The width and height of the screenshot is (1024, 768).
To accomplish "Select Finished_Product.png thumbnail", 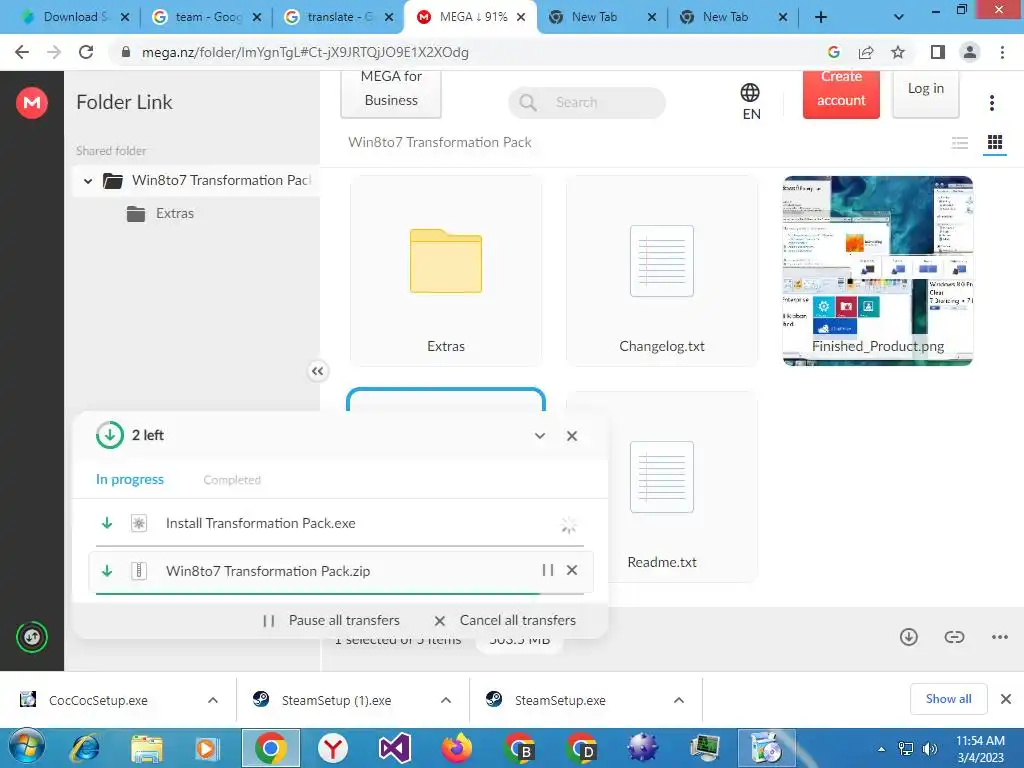I will 878,270.
